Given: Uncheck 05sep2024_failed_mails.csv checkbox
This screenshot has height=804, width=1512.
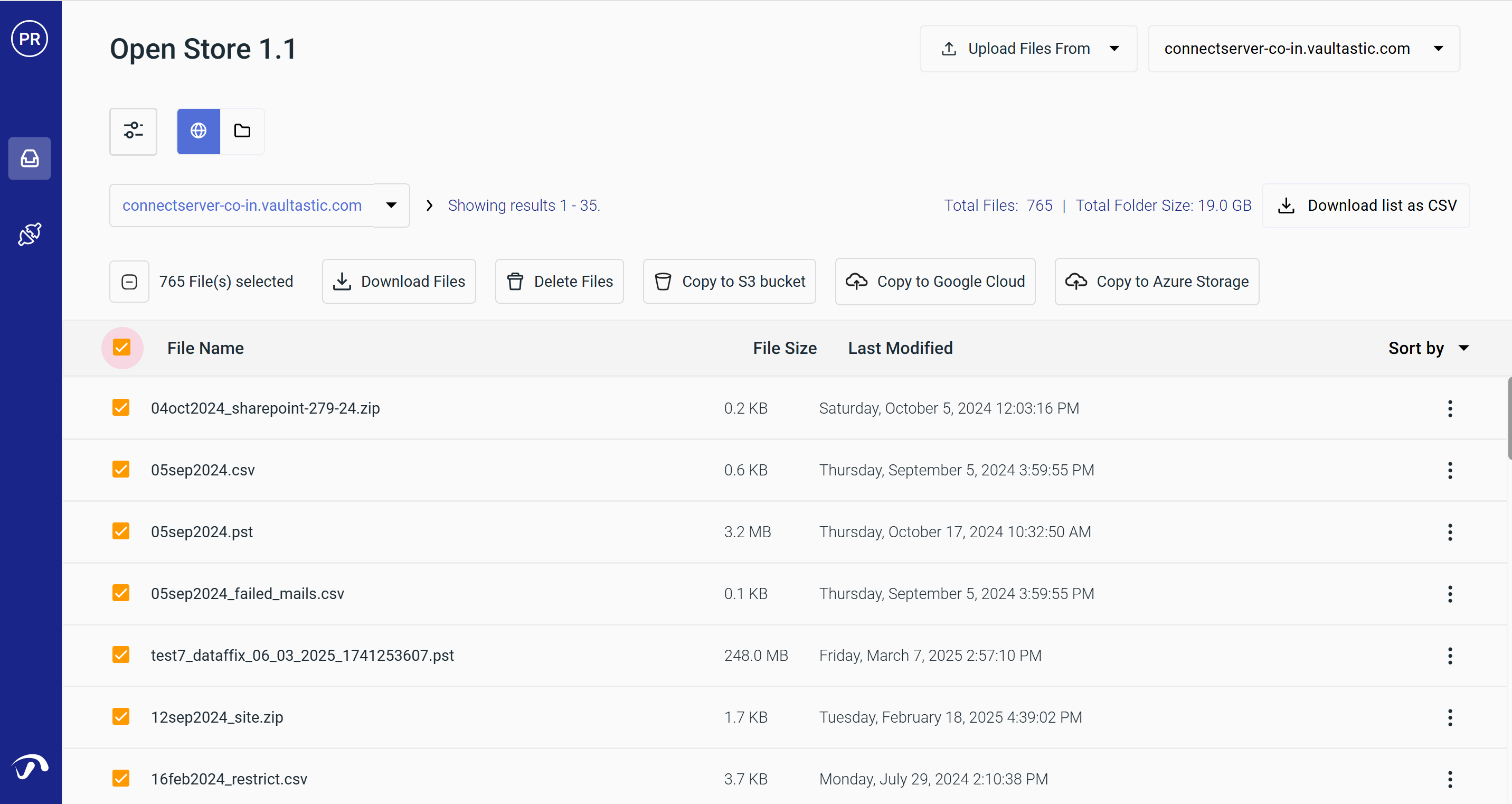Looking at the screenshot, I should click(121, 593).
